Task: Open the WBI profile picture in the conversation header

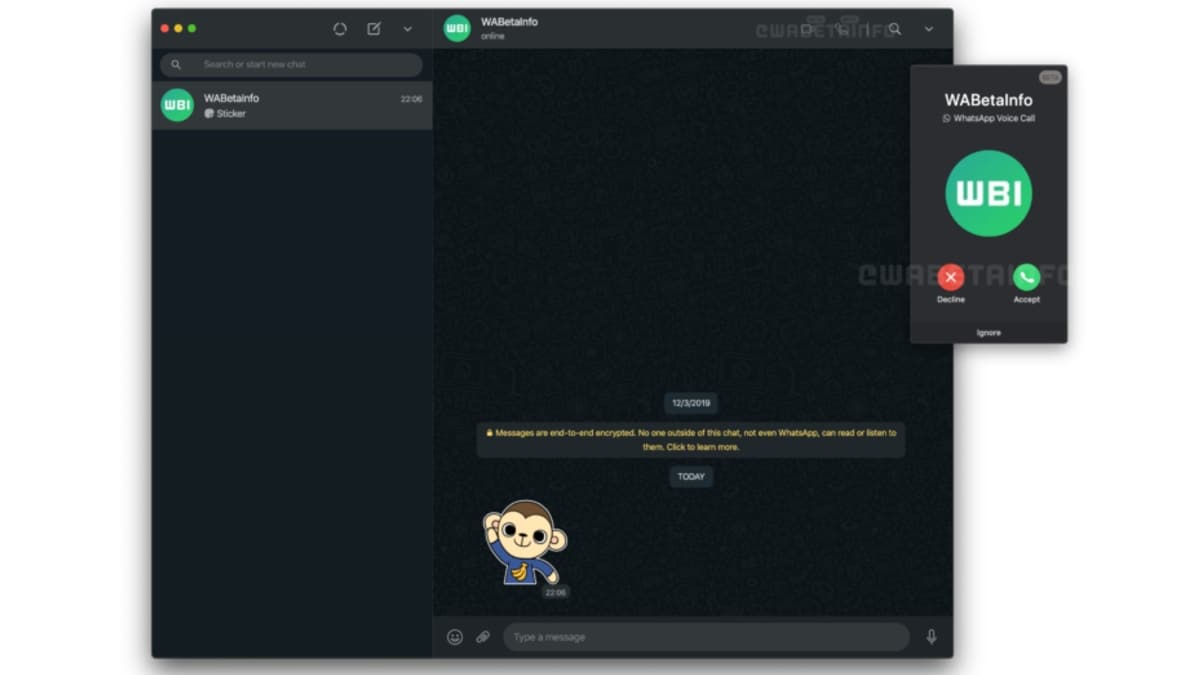Action: pyautogui.click(x=457, y=29)
